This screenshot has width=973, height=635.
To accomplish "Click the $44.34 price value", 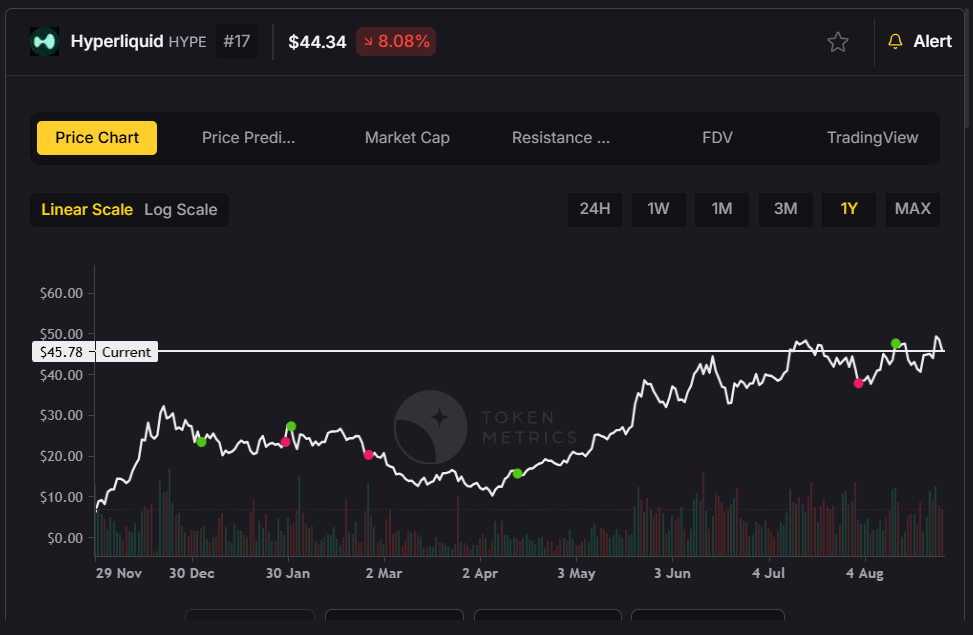I will point(317,42).
